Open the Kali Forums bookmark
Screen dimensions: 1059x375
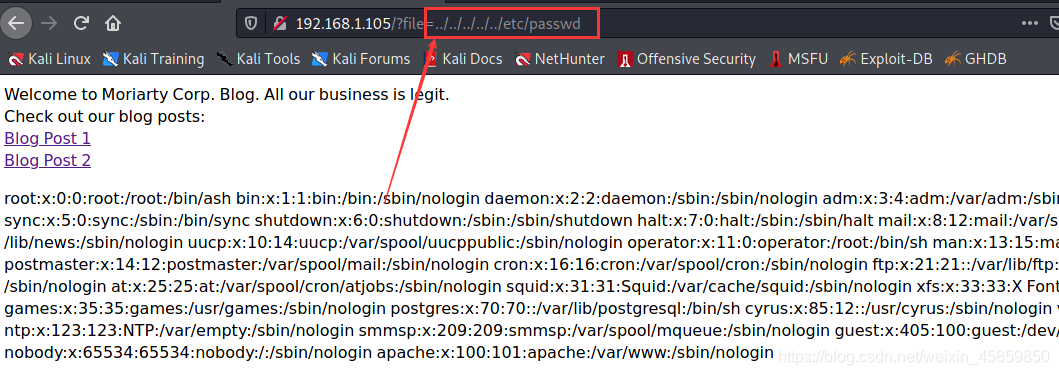tap(361, 59)
